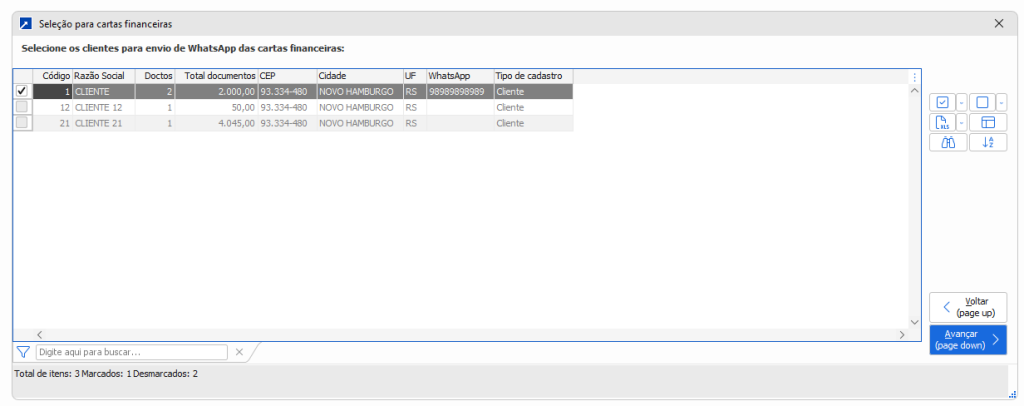Click the uncheck all empty square icon button
Screen dimensions: 1024x406
click(982, 102)
